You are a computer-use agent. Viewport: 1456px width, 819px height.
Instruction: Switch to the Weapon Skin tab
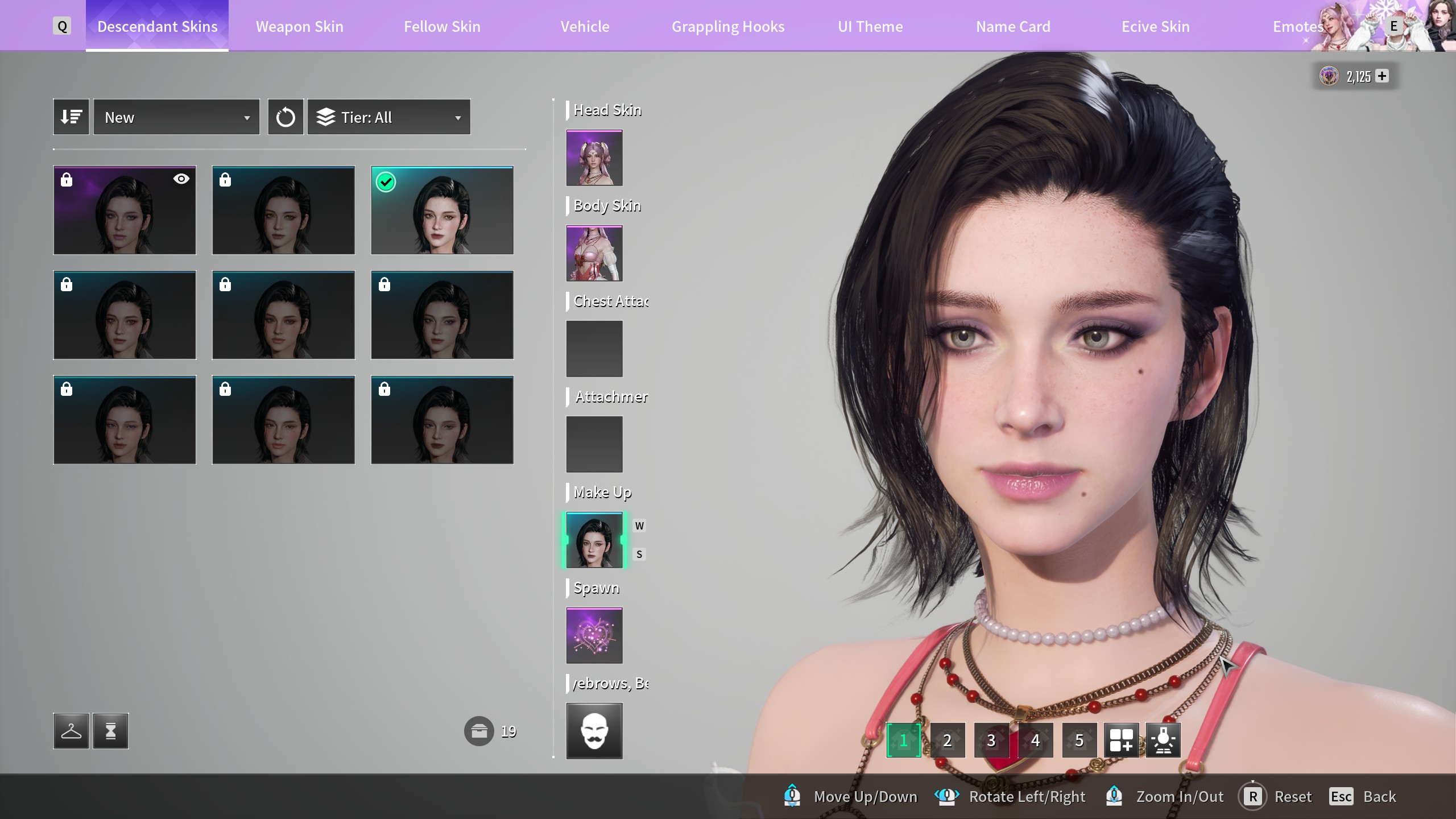click(299, 26)
